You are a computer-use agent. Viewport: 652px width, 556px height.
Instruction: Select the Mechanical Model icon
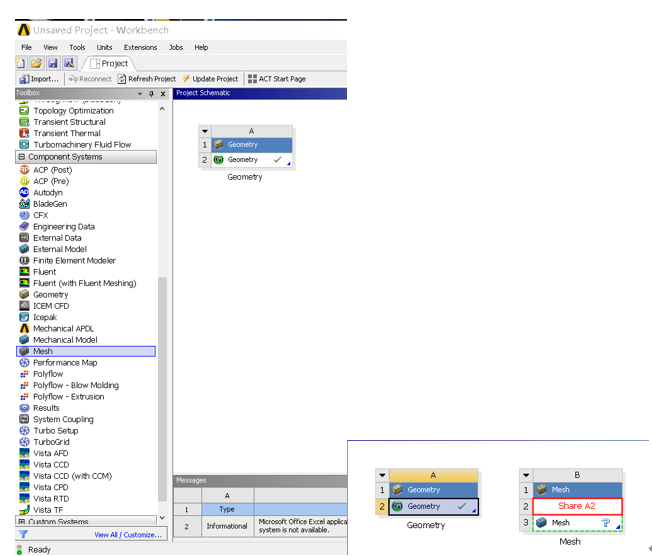(24, 340)
